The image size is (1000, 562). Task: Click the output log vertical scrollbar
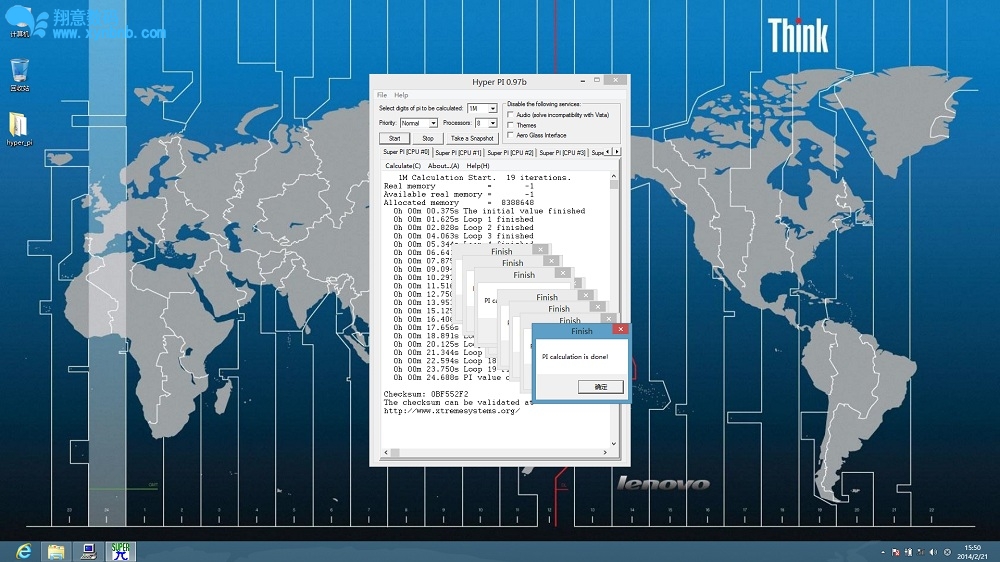(614, 300)
